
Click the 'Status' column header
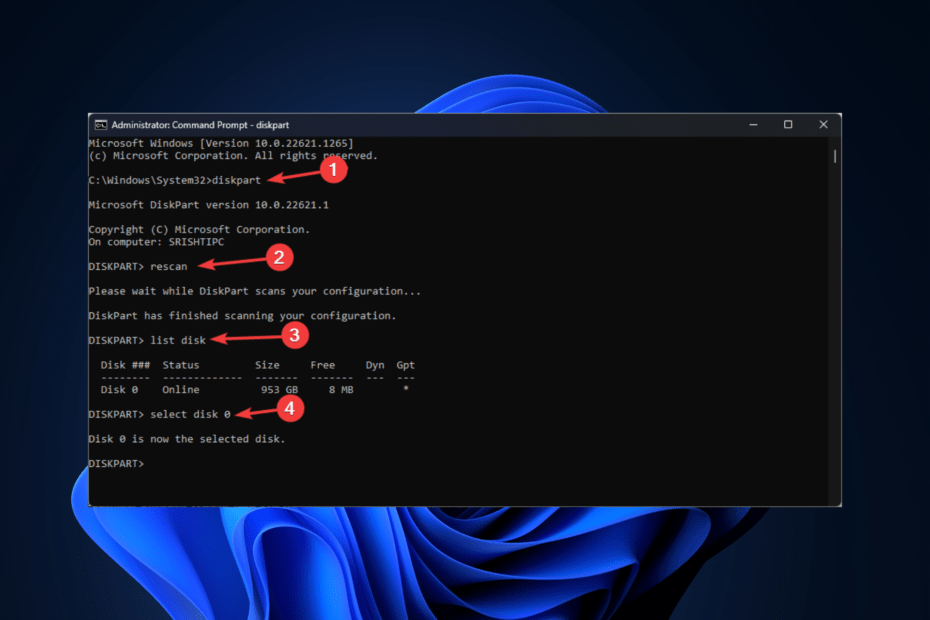coord(181,365)
